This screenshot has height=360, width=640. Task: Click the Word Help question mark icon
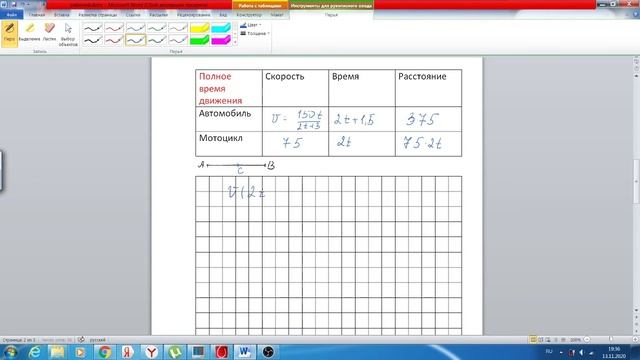[x=636, y=14]
